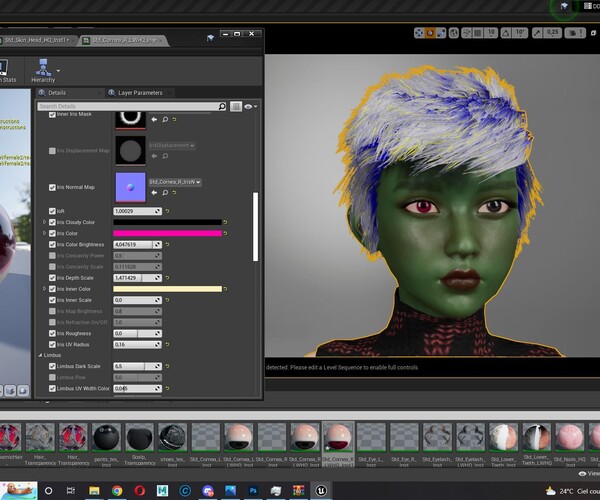Screen dimensions: 600x500
Task: Toggle surface snapping icon in viewport toolbar
Action: 466,33
